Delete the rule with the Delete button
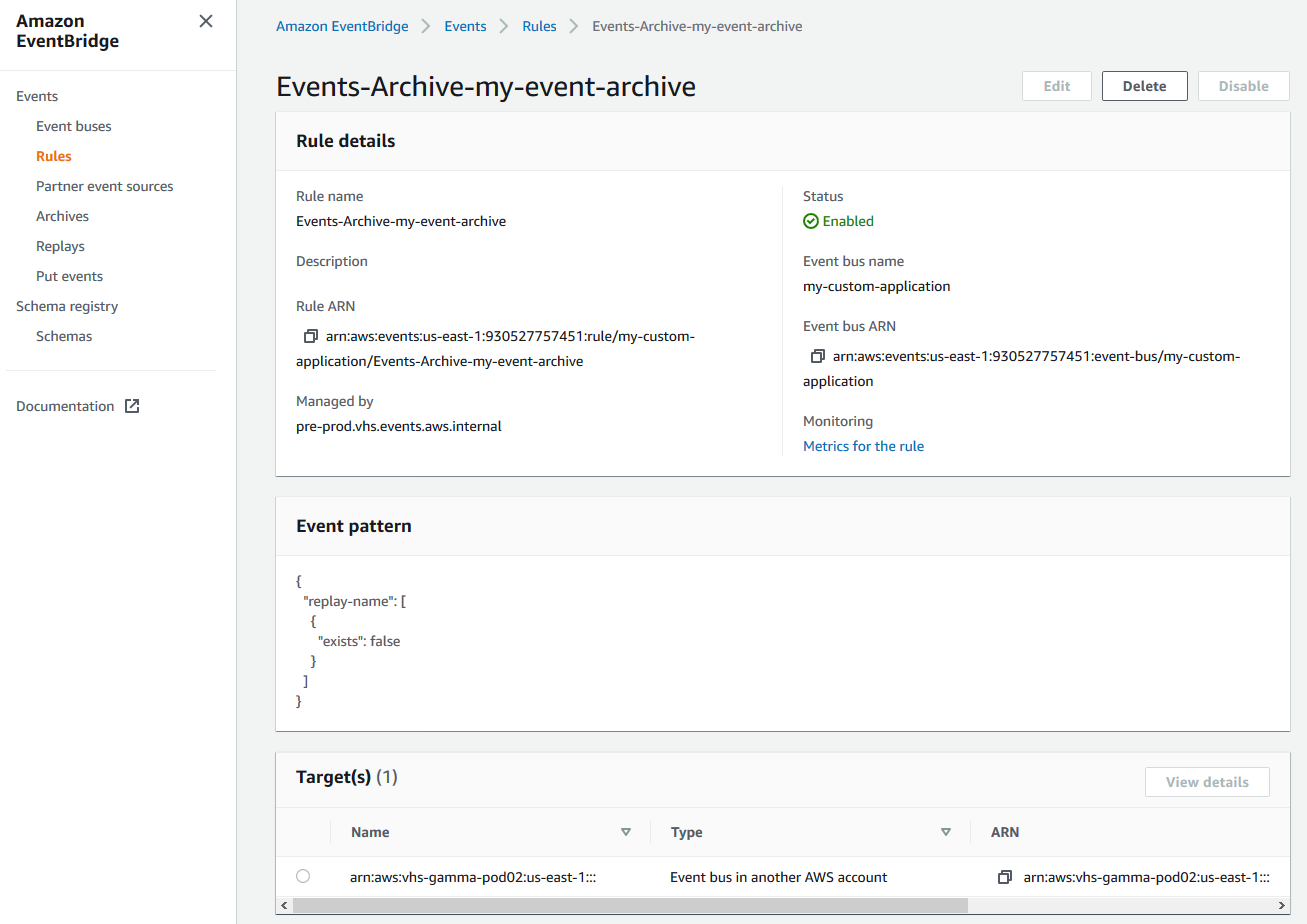Viewport: 1307px width, 924px height. [1145, 86]
